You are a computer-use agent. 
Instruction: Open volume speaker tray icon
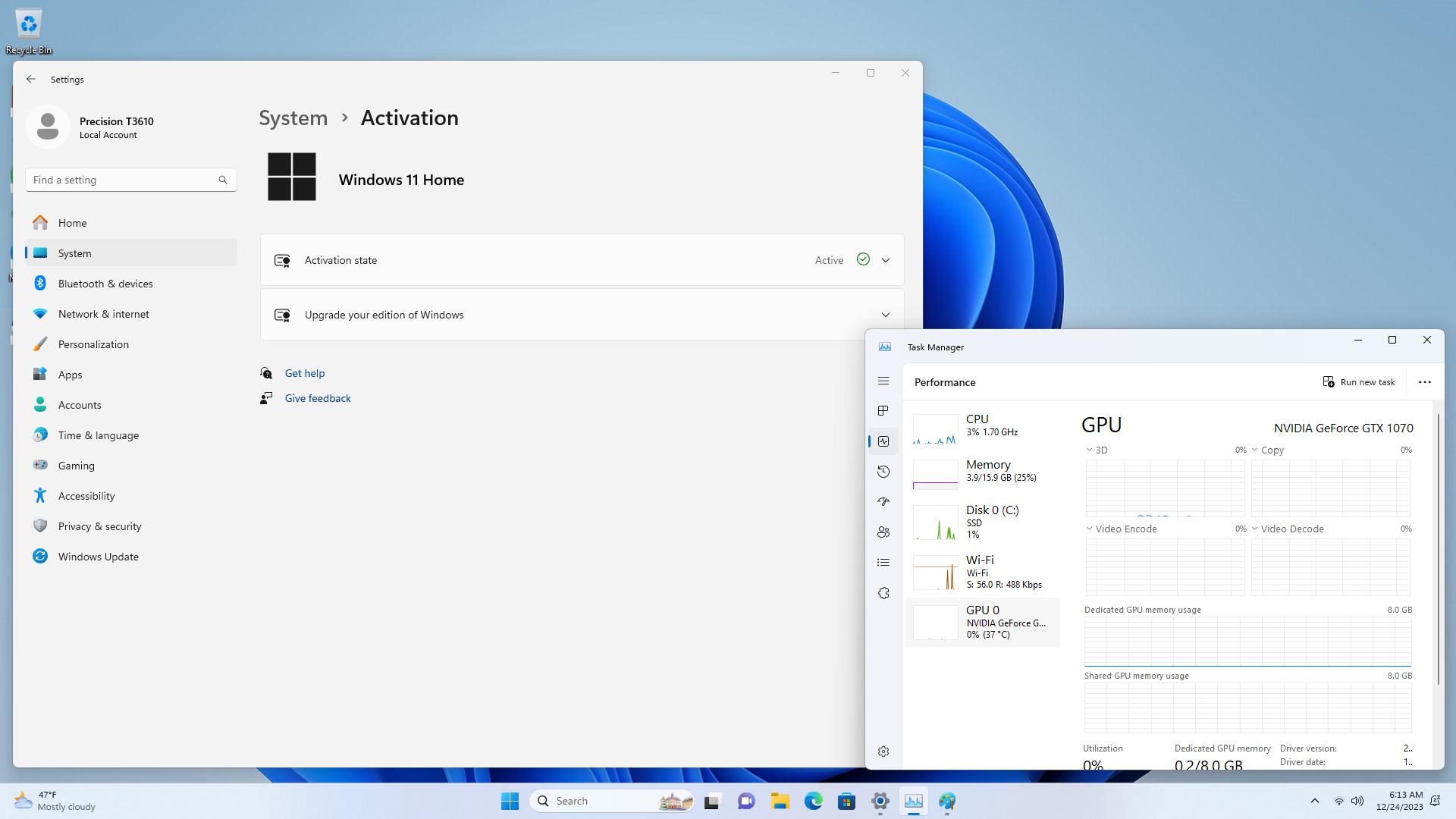(x=1357, y=801)
